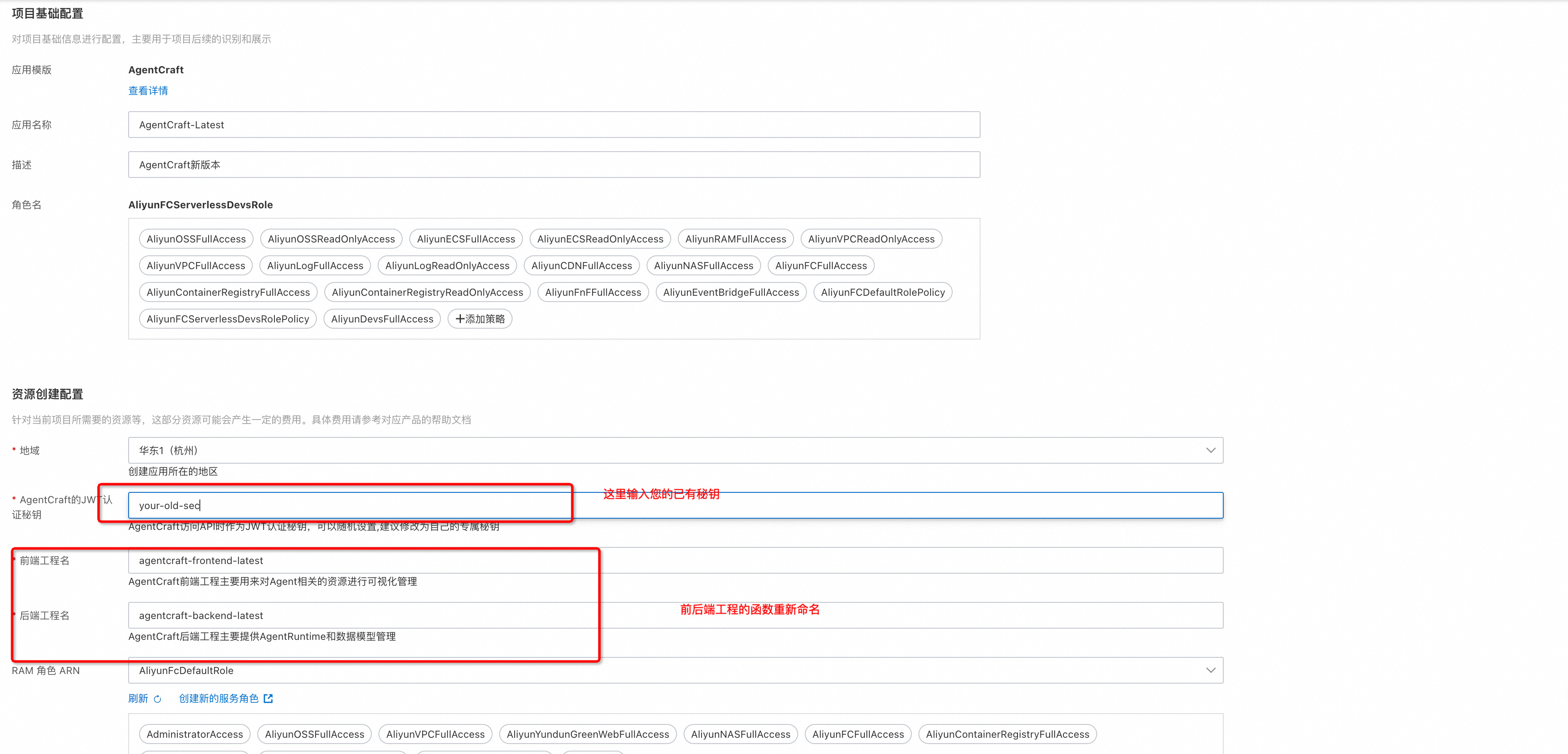Click the AliyunOSSReadOnlyAccess policy tag
This screenshot has width=1568, height=754.
coord(331,240)
